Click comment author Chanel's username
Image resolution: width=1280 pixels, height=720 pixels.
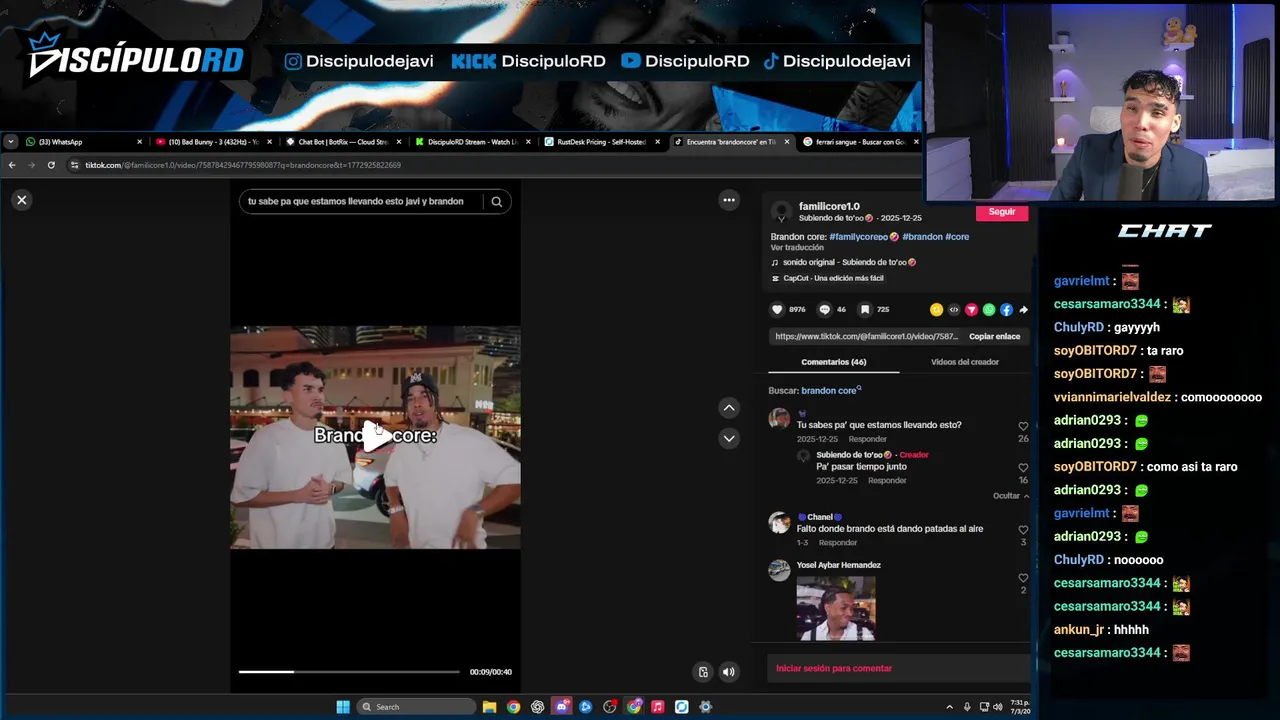pyautogui.click(x=820, y=517)
